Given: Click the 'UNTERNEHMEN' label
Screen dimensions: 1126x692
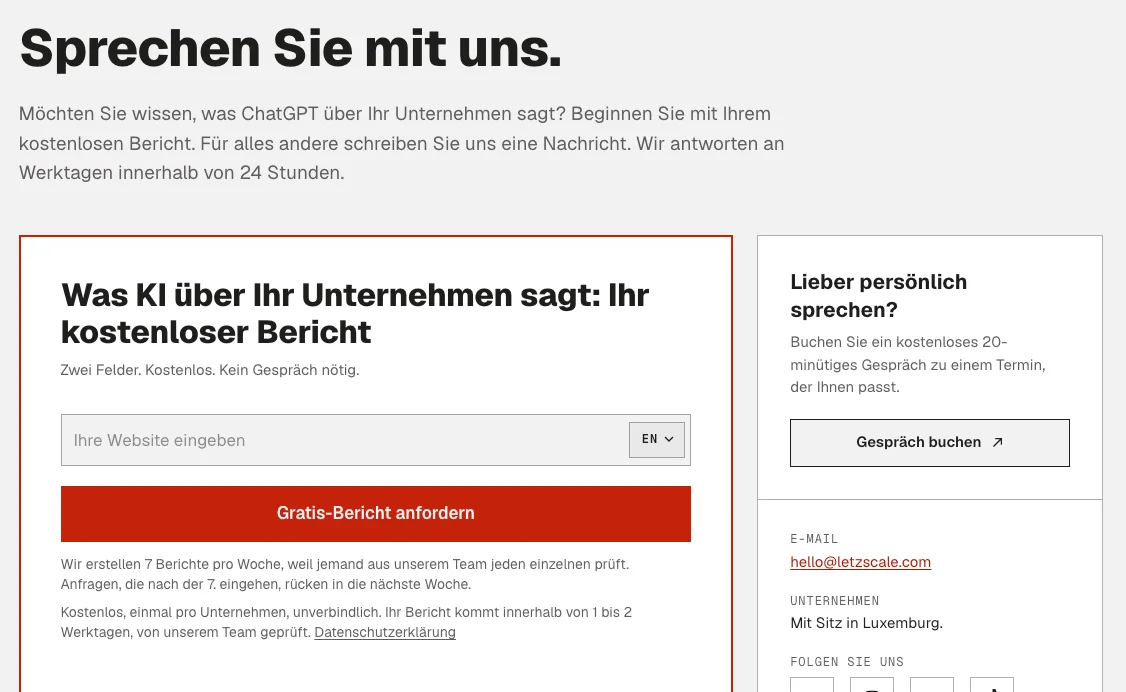Looking at the screenshot, I should tap(834, 601).
